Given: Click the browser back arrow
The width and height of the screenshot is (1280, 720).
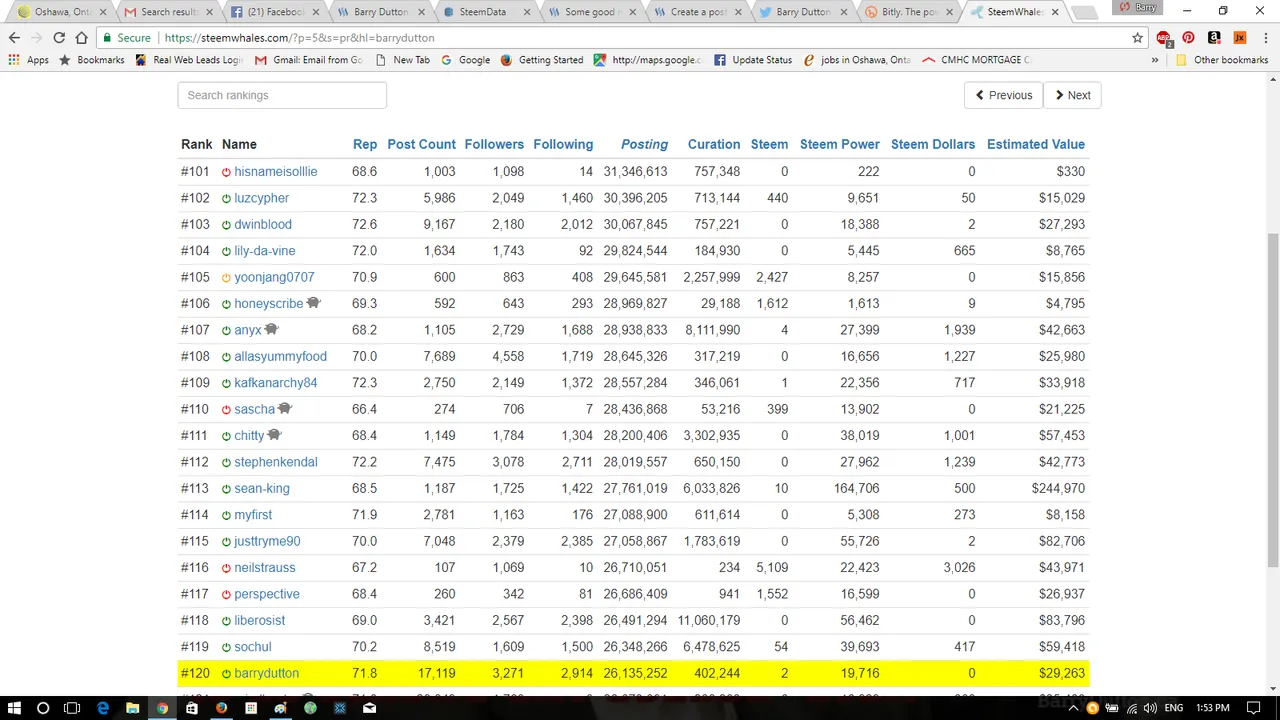Looking at the screenshot, I should coord(14,38).
